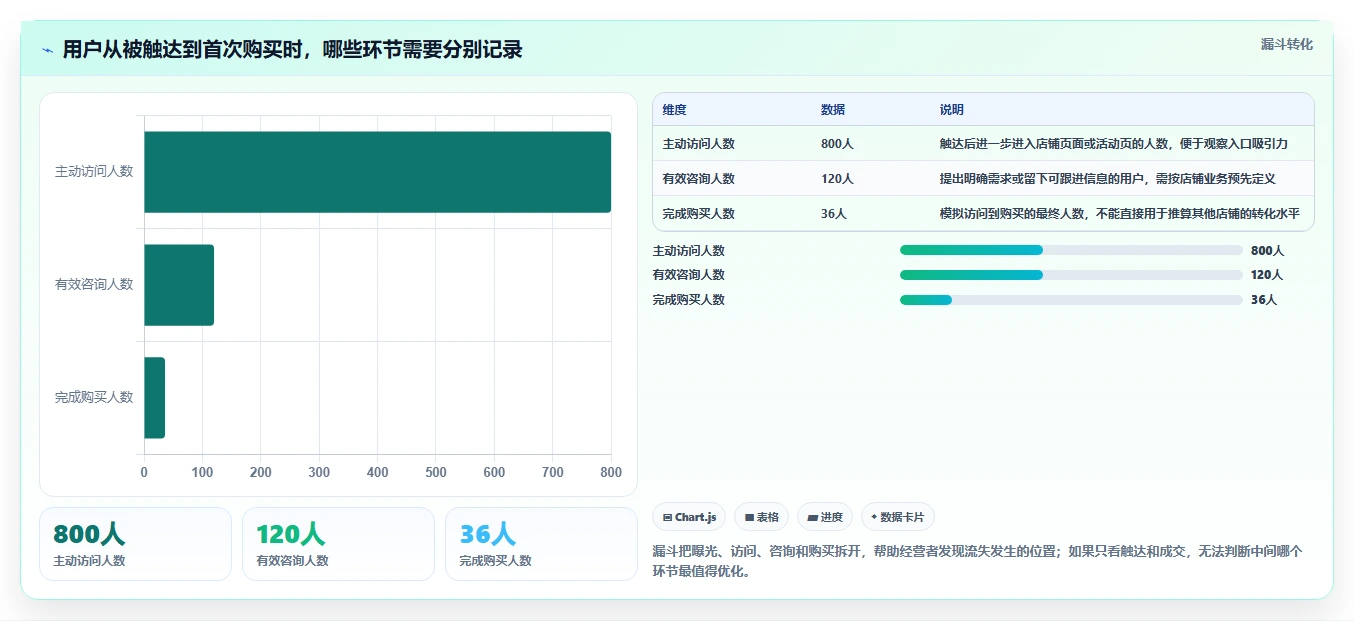Click the 主动访问人数 progress bar
1354x621 pixels.
coord(1071,250)
